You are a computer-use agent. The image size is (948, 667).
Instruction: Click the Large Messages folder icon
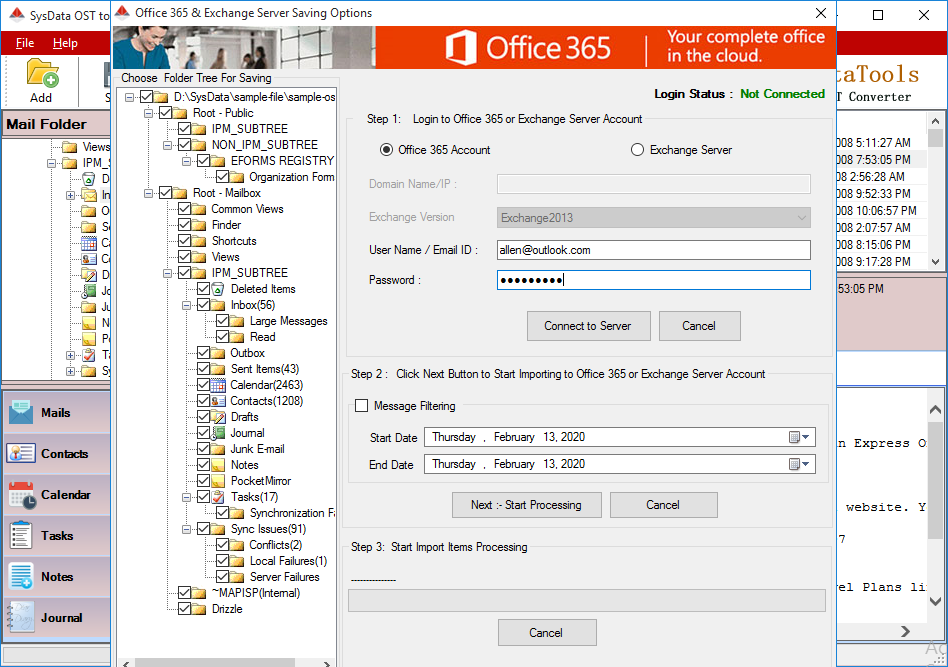237,321
